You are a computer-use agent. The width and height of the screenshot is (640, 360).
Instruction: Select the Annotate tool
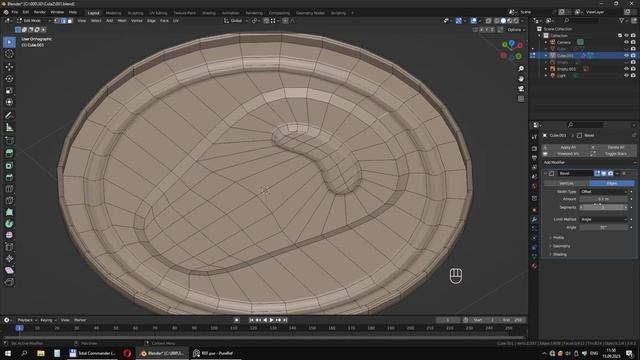point(9,116)
